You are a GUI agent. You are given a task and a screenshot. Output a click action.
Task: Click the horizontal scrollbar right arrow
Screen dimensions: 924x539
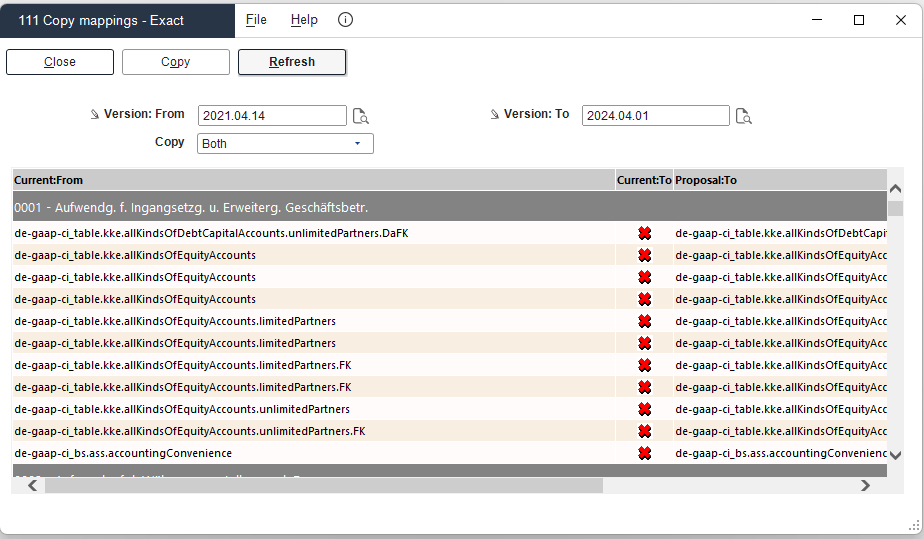coord(865,485)
